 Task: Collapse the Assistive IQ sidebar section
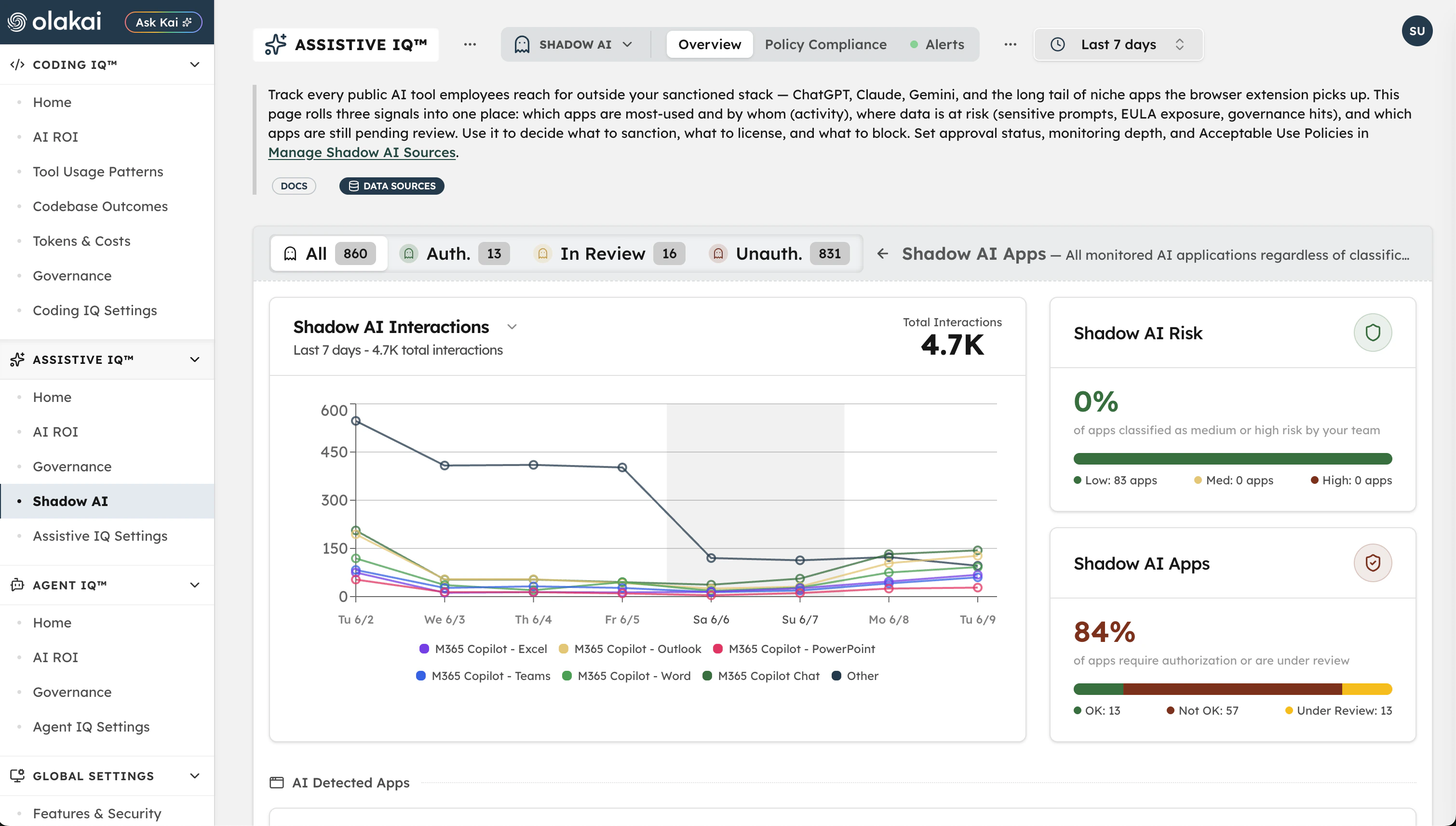click(x=195, y=360)
